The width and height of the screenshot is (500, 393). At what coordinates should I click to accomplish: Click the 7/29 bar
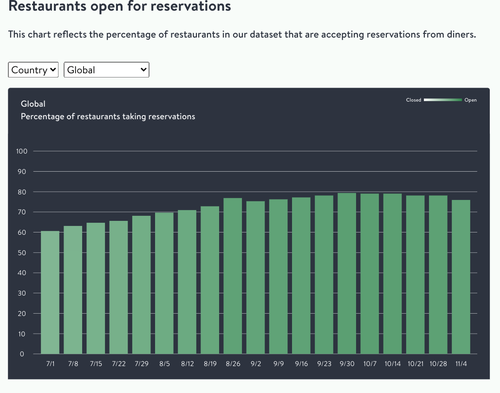(x=141, y=285)
